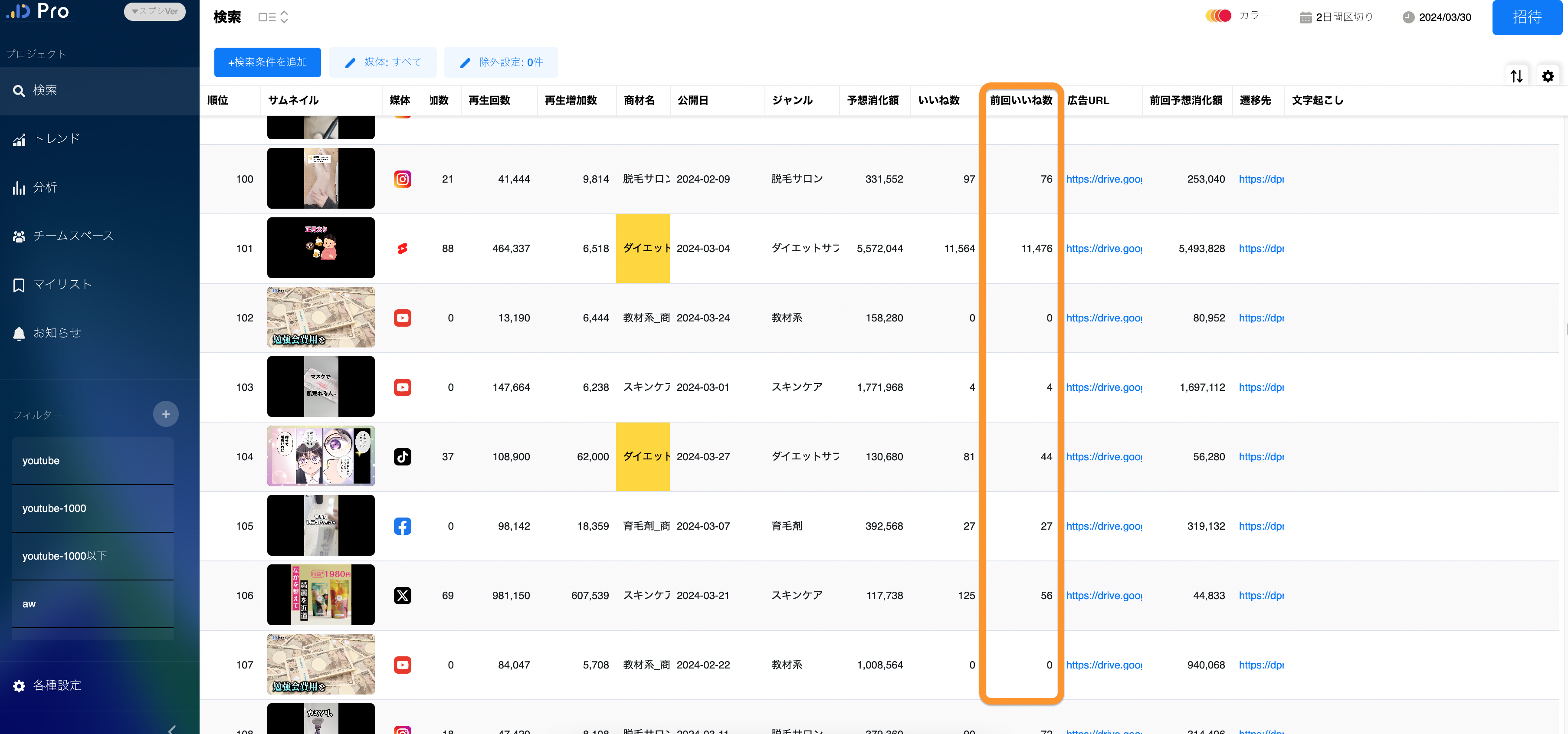Viewport: 1568px width, 734px height.
Task: Click the X icon in row 106
Action: click(x=402, y=595)
